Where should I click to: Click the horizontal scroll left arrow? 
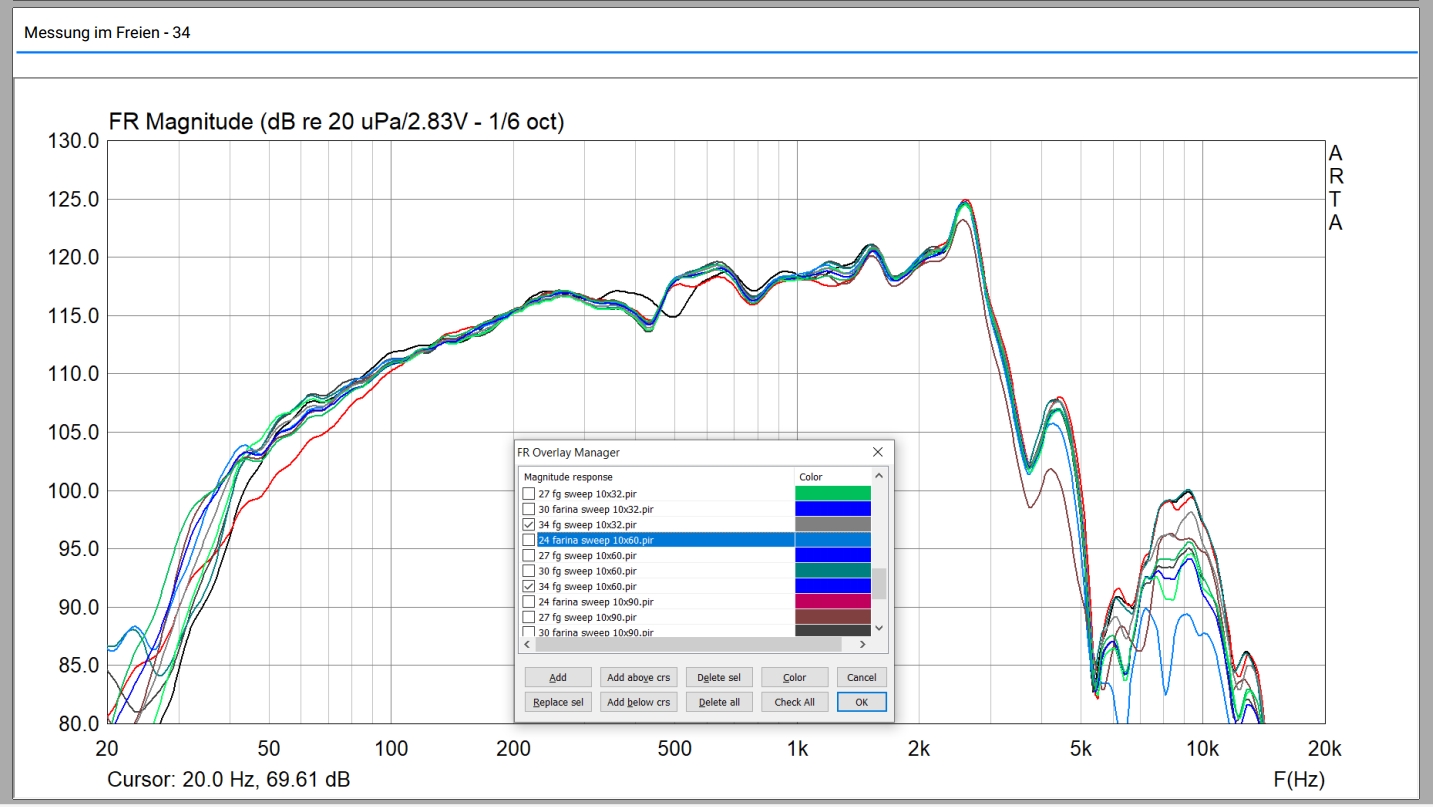click(x=528, y=645)
